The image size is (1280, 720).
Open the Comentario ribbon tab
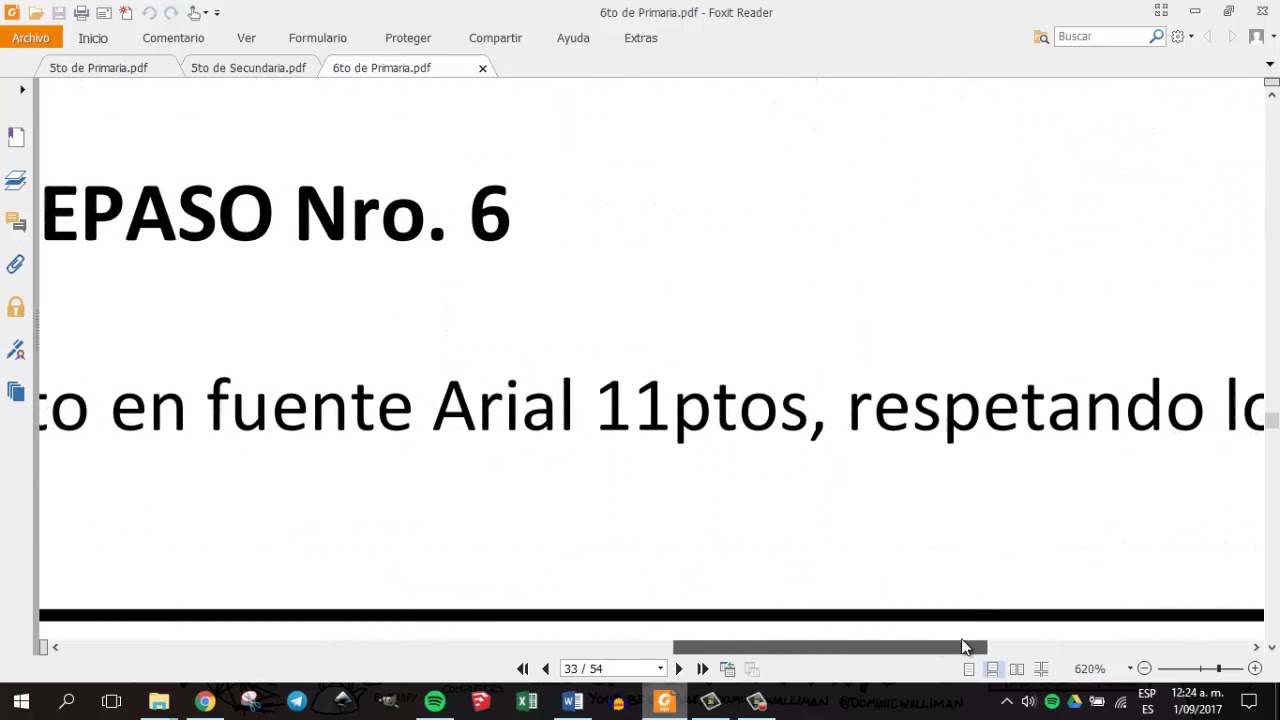[173, 38]
